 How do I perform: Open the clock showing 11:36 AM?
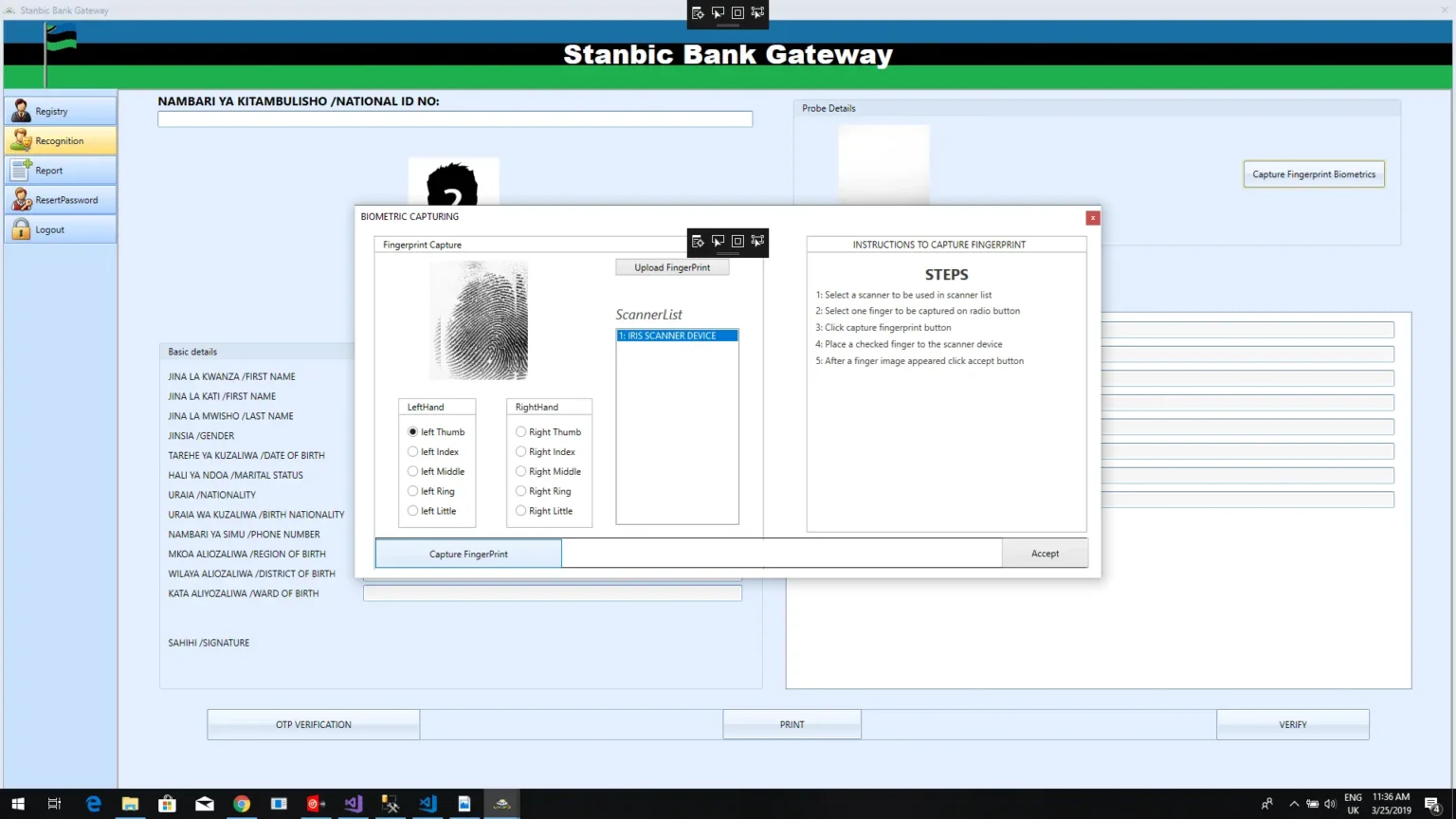[1391, 804]
